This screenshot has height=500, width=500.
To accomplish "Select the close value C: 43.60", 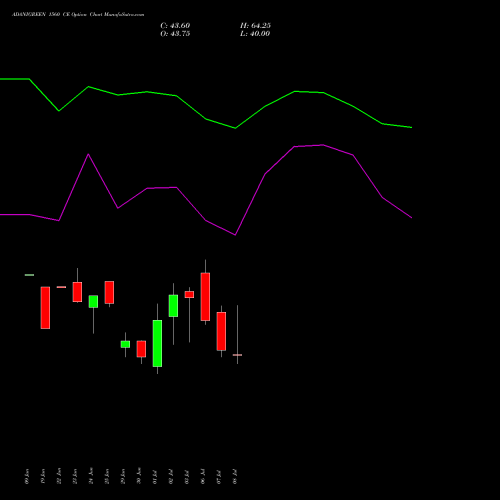I will [x=175, y=26].
